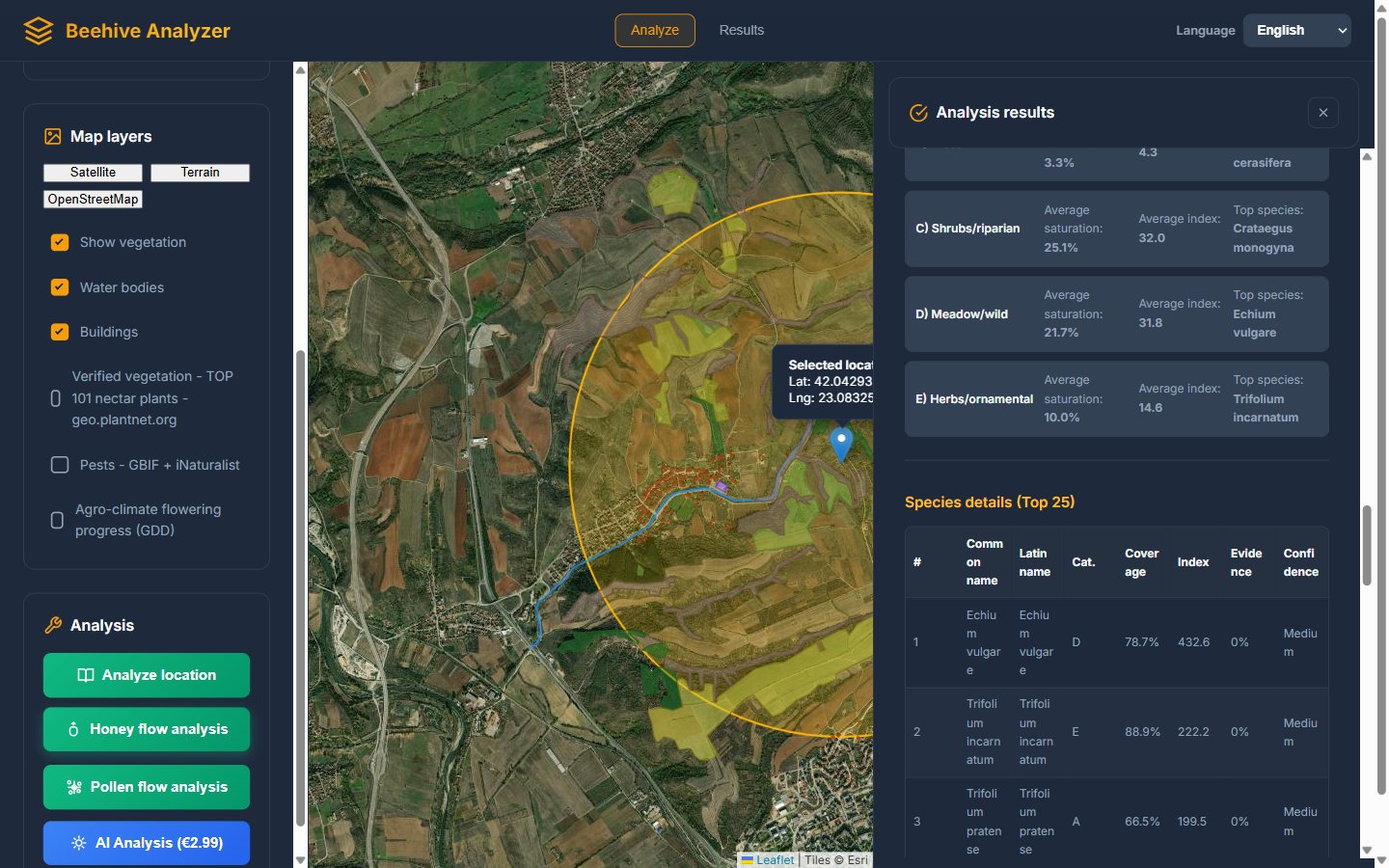
Task: Click the Index column header
Action: 1193,562
